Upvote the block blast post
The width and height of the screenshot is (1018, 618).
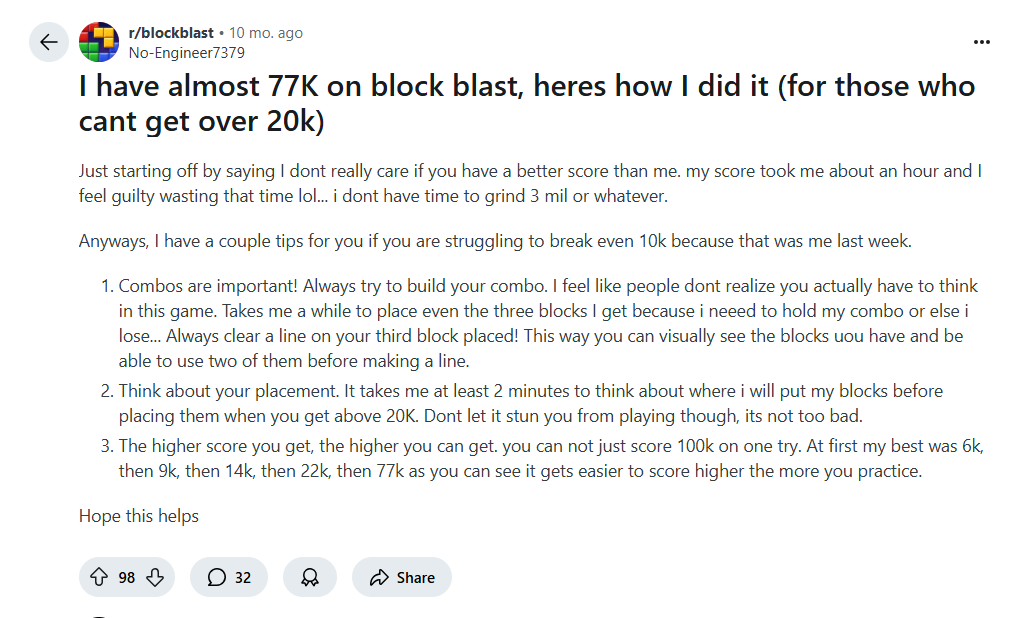coord(99,577)
